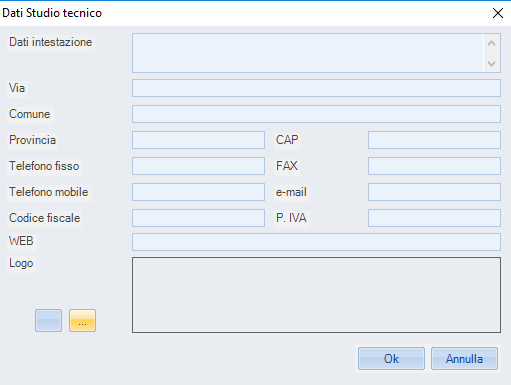Click into the Telefono fisso field
This screenshot has width=511, height=385.
coord(198,166)
